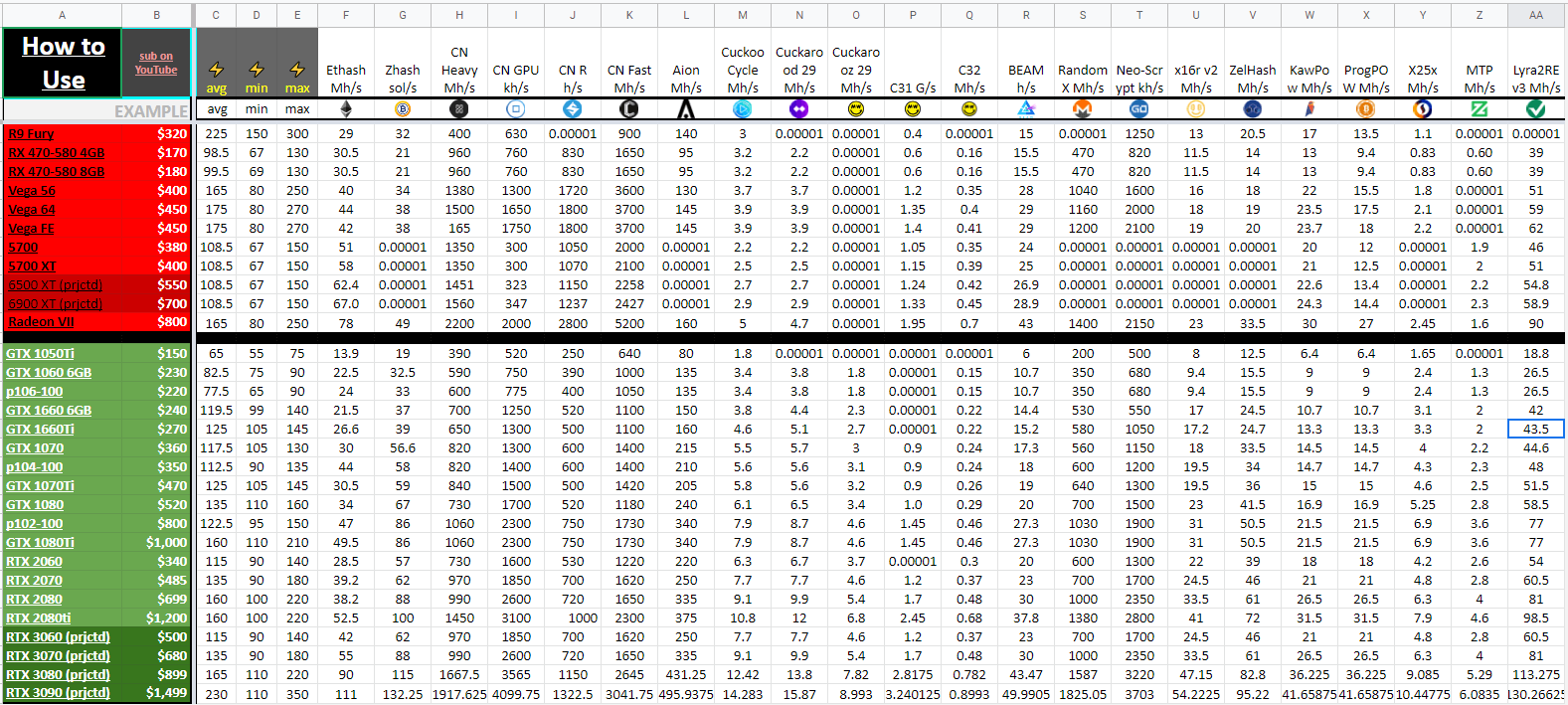Click the purple icon under Cuckarood 29
Viewport: 1568px width, 705px height.
coord(799,109)
